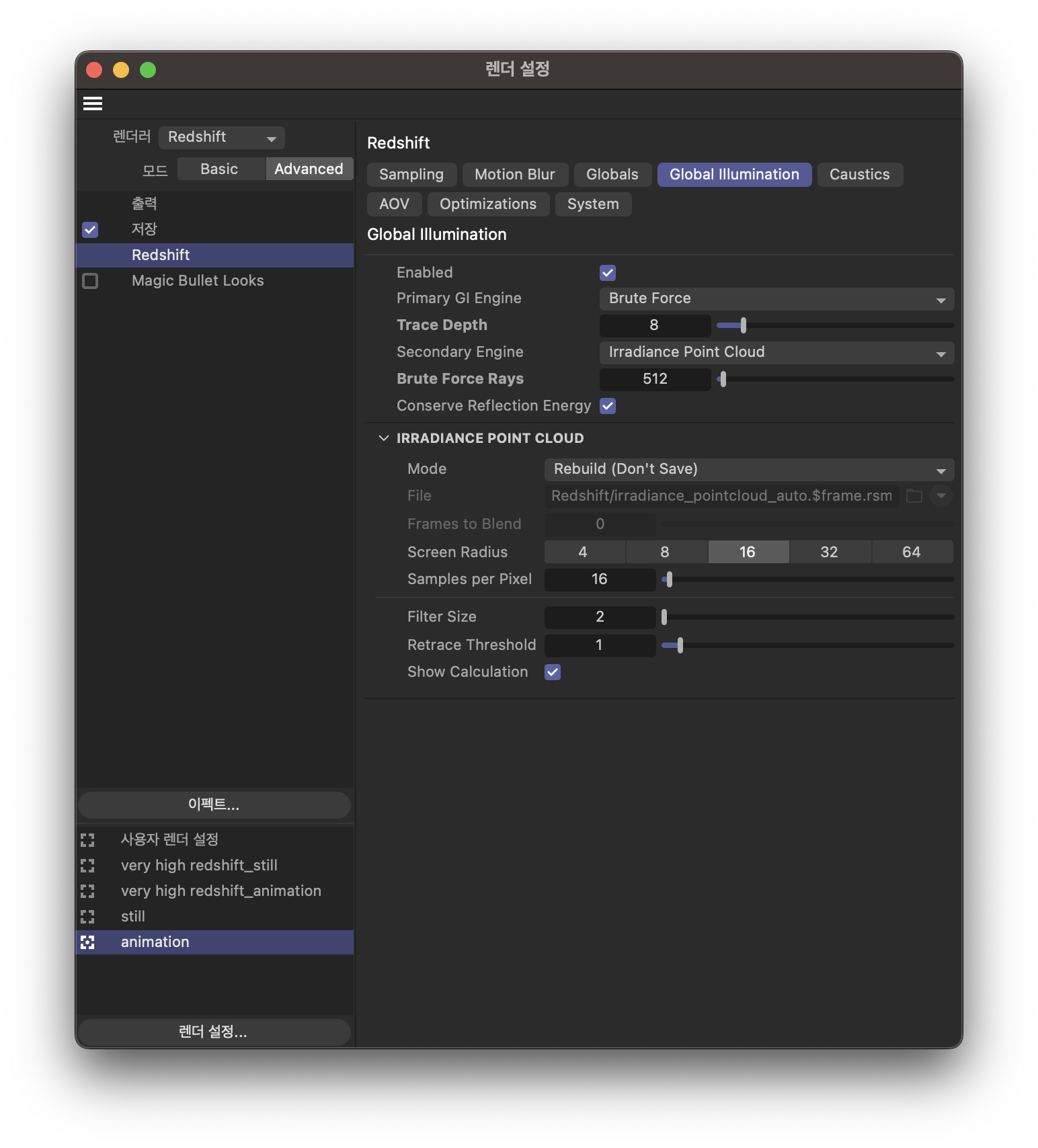Viewport: 1038px width, 1148px height.
Task: Select Redshift in the settings list
Action: (x=215, y=255)
